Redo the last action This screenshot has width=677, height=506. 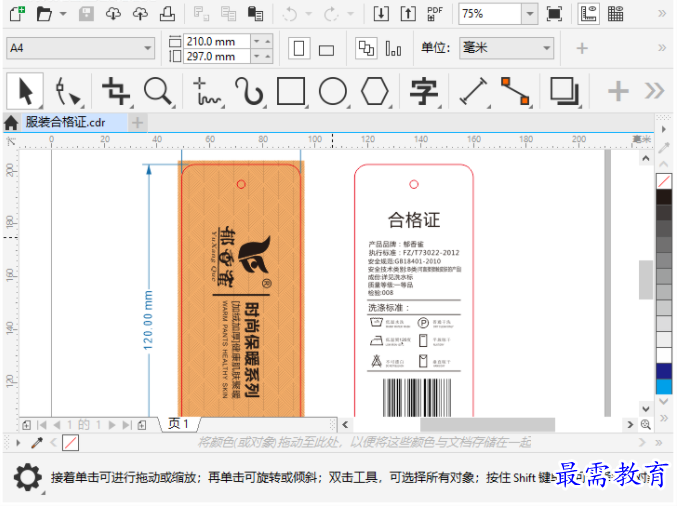click(x=332, y=14)
